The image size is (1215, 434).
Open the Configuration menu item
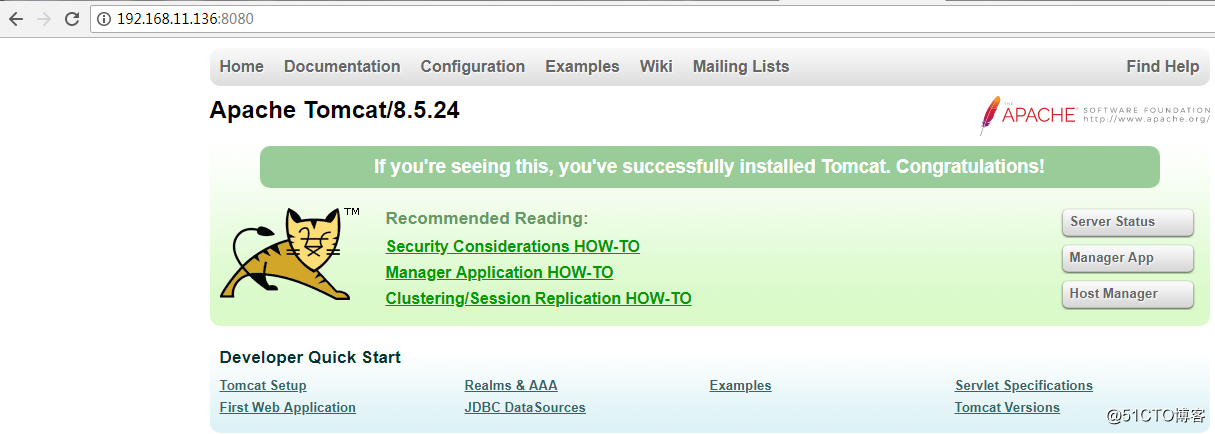[473, 67]
